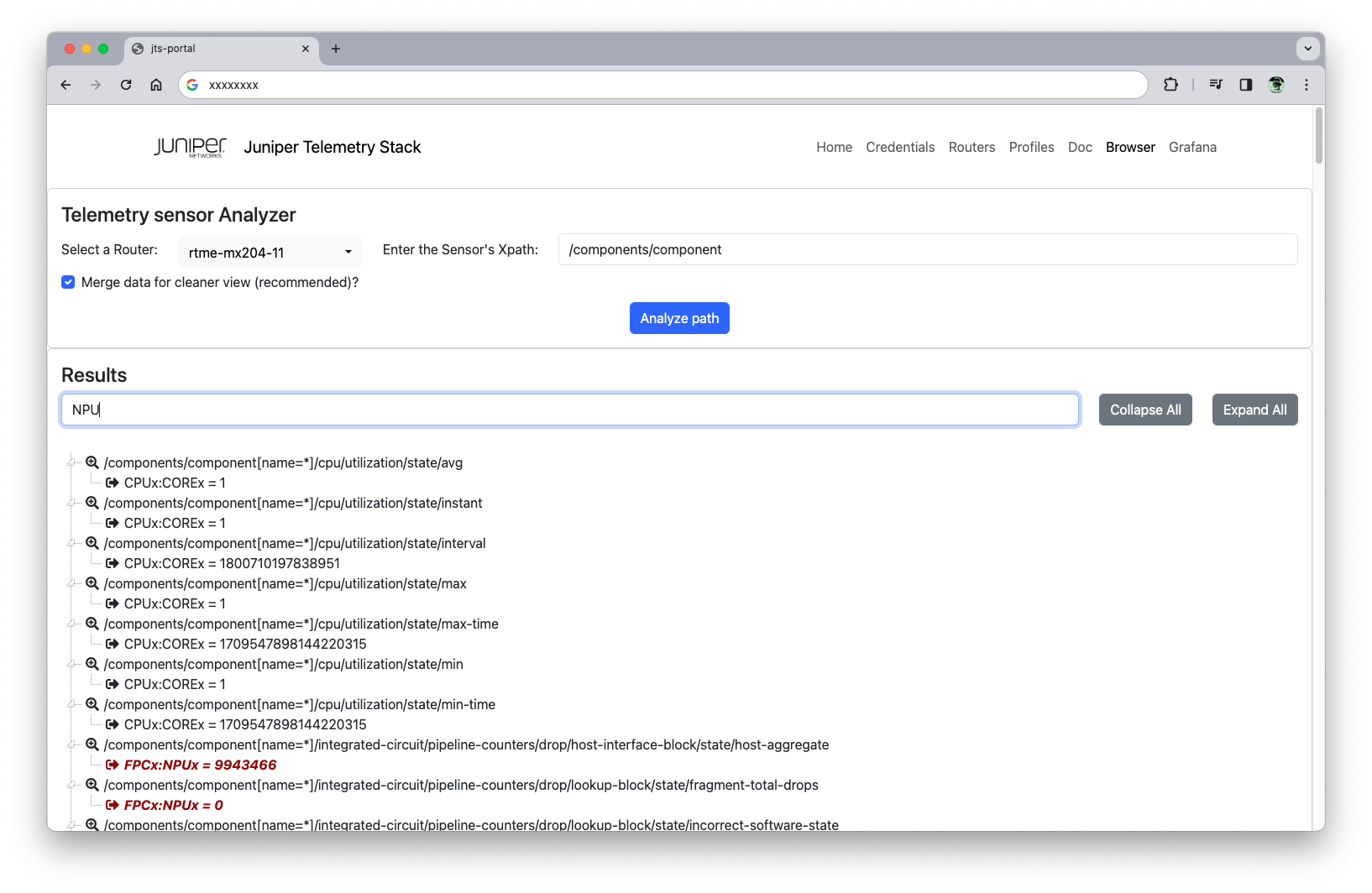The image size is (1372, 893).
Task: Open the Grafana nav item
Action: [1192, 147]
